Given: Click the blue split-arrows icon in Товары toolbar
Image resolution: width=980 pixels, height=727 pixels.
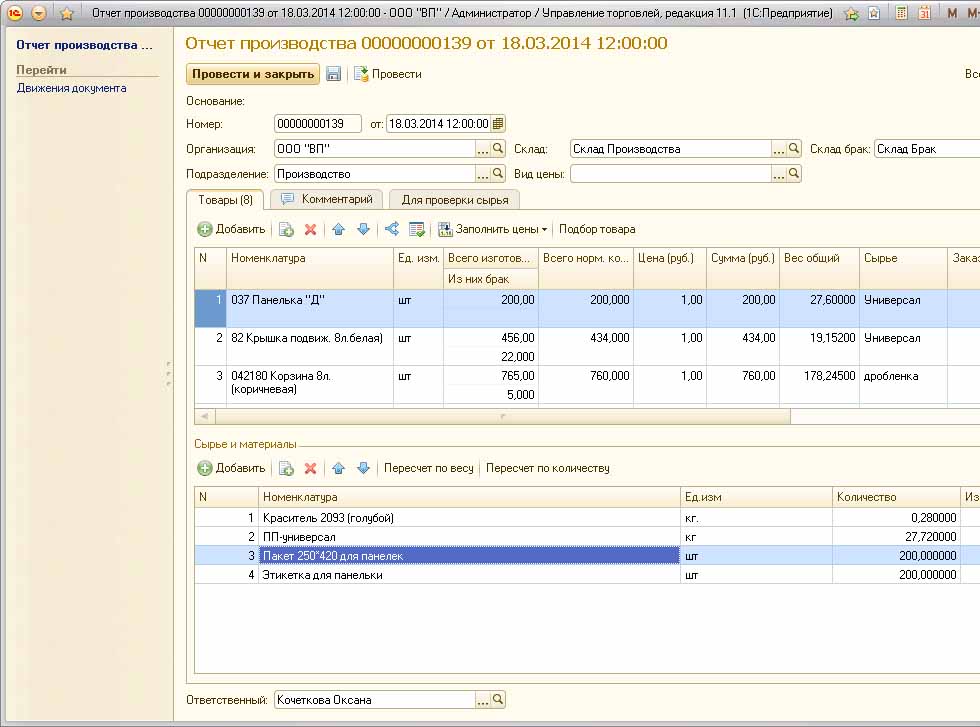Looking at the screenshot, I should tap(392, 229).
